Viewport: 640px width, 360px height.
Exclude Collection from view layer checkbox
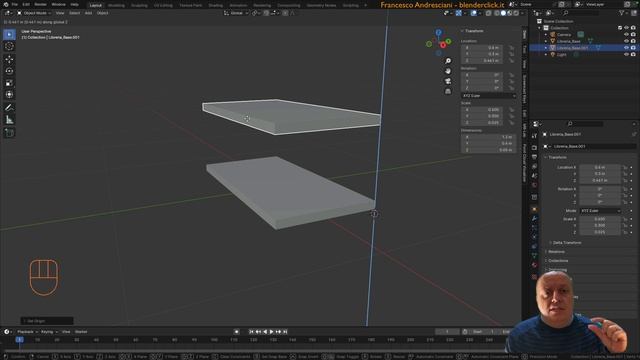620,28
